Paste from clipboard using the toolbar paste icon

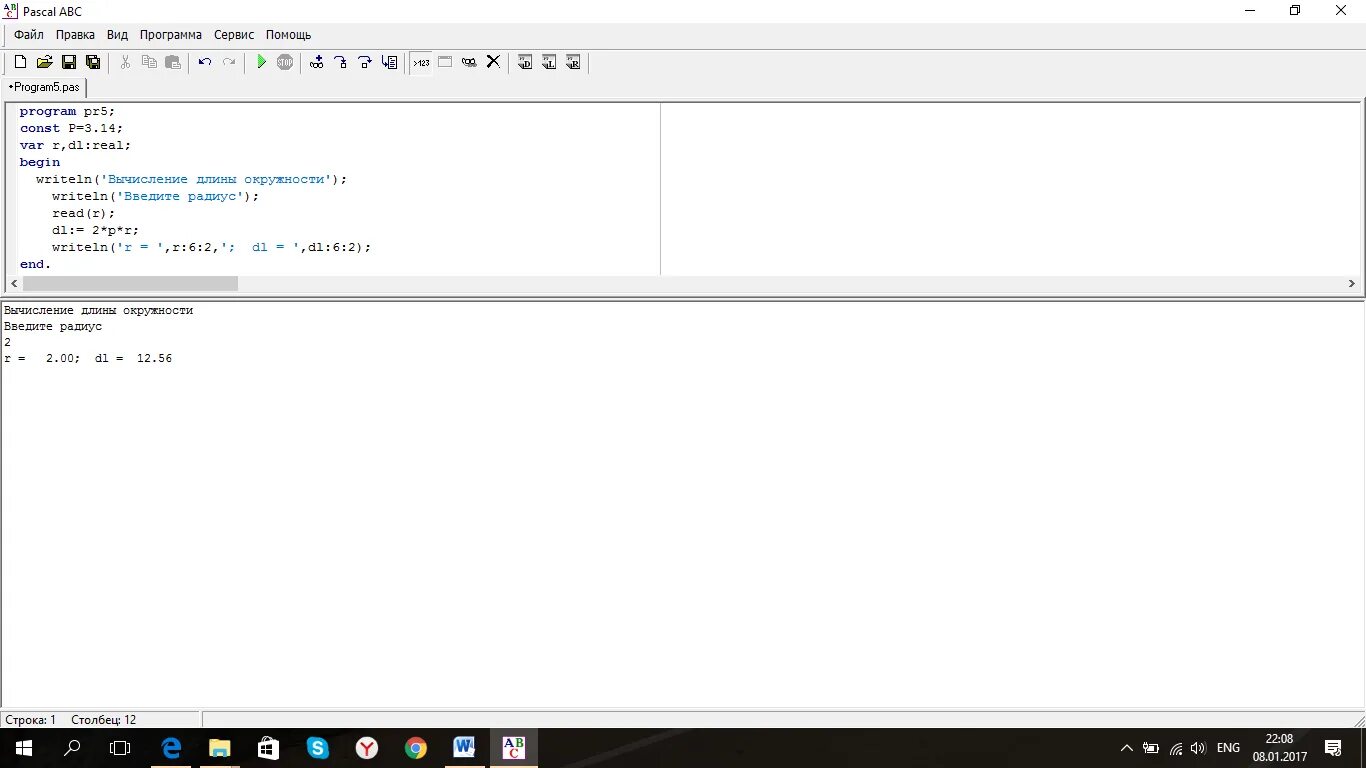pos(173,62)
